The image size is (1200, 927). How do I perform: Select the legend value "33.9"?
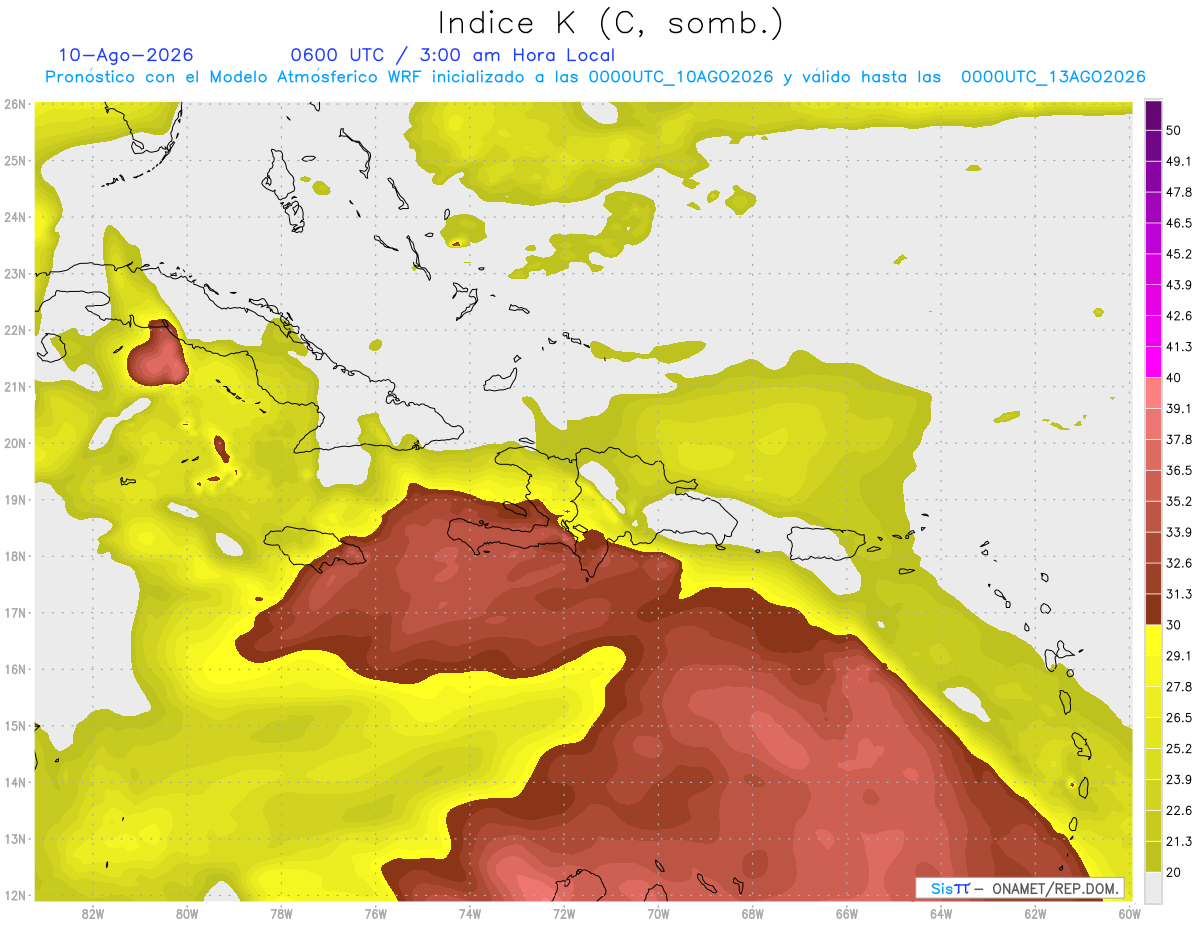1180,532
